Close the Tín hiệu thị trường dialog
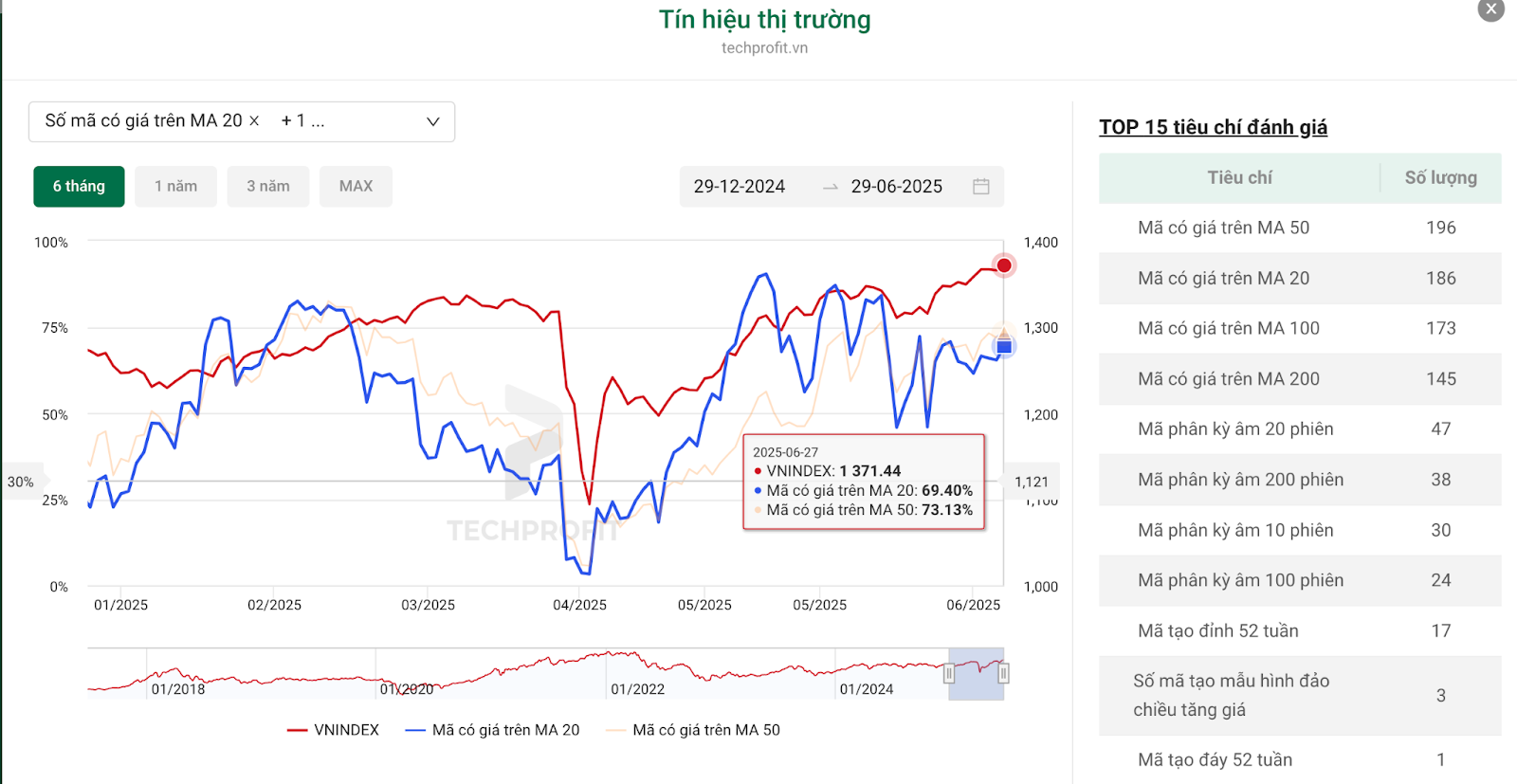Image resolution: width=1517 pixels, height=784 pixels. (x=1491, y=9)
